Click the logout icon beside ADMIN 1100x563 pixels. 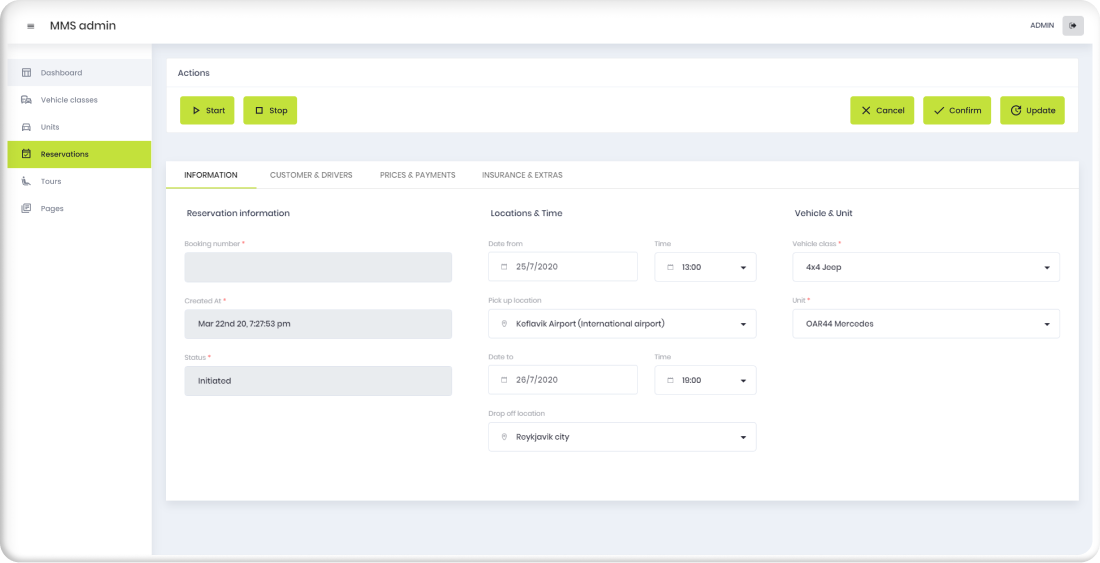coord(1073,26)
